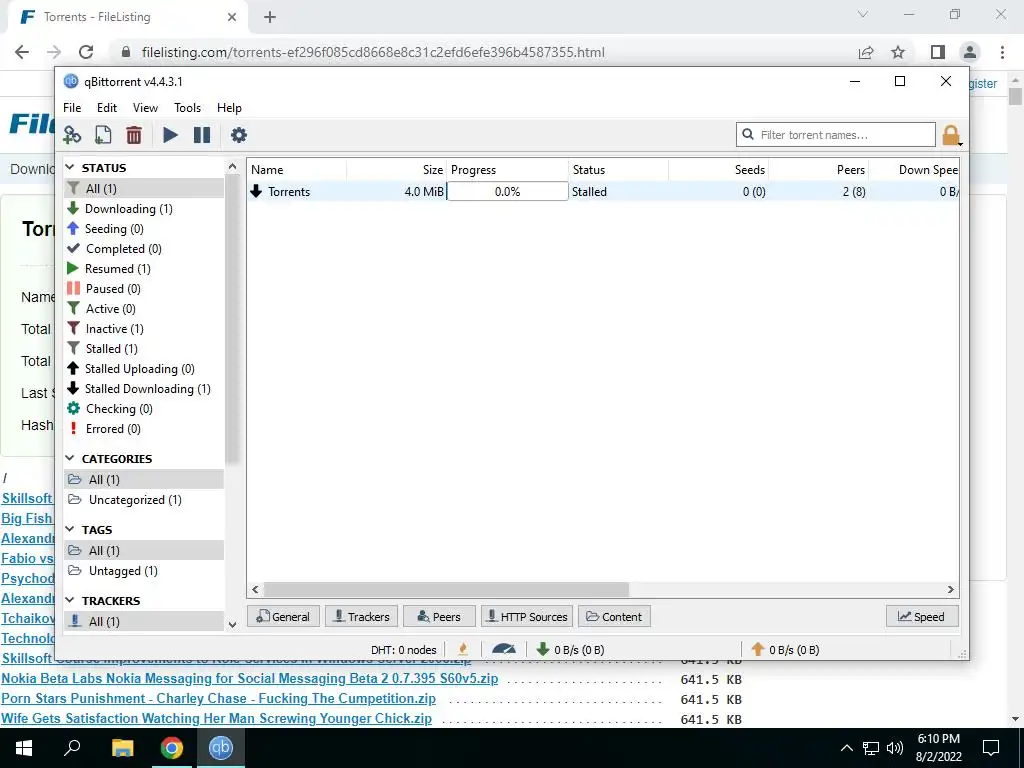Image resolution: width=1024 pixels, height=768 pixels.
Task: Switch to the HTTP Sources tab
Action: 527,616
